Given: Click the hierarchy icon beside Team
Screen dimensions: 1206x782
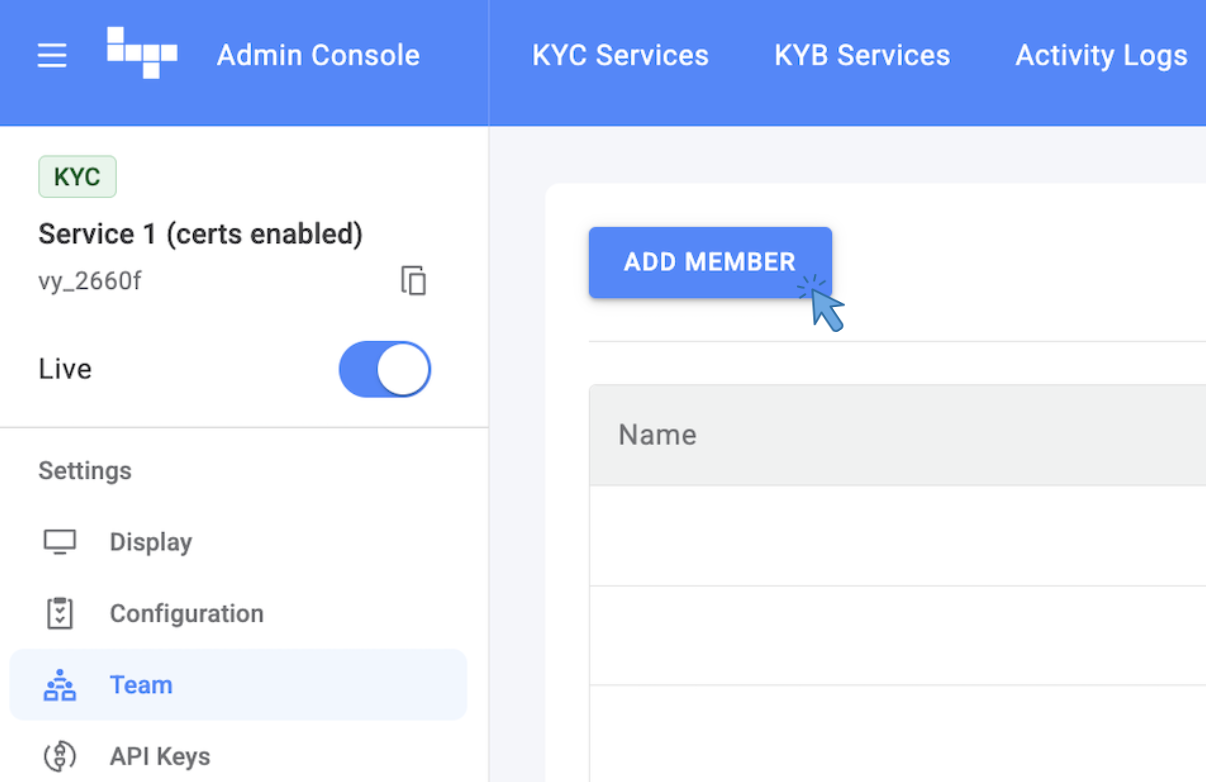Looking at the screenshot, I should tap(60, 685).
